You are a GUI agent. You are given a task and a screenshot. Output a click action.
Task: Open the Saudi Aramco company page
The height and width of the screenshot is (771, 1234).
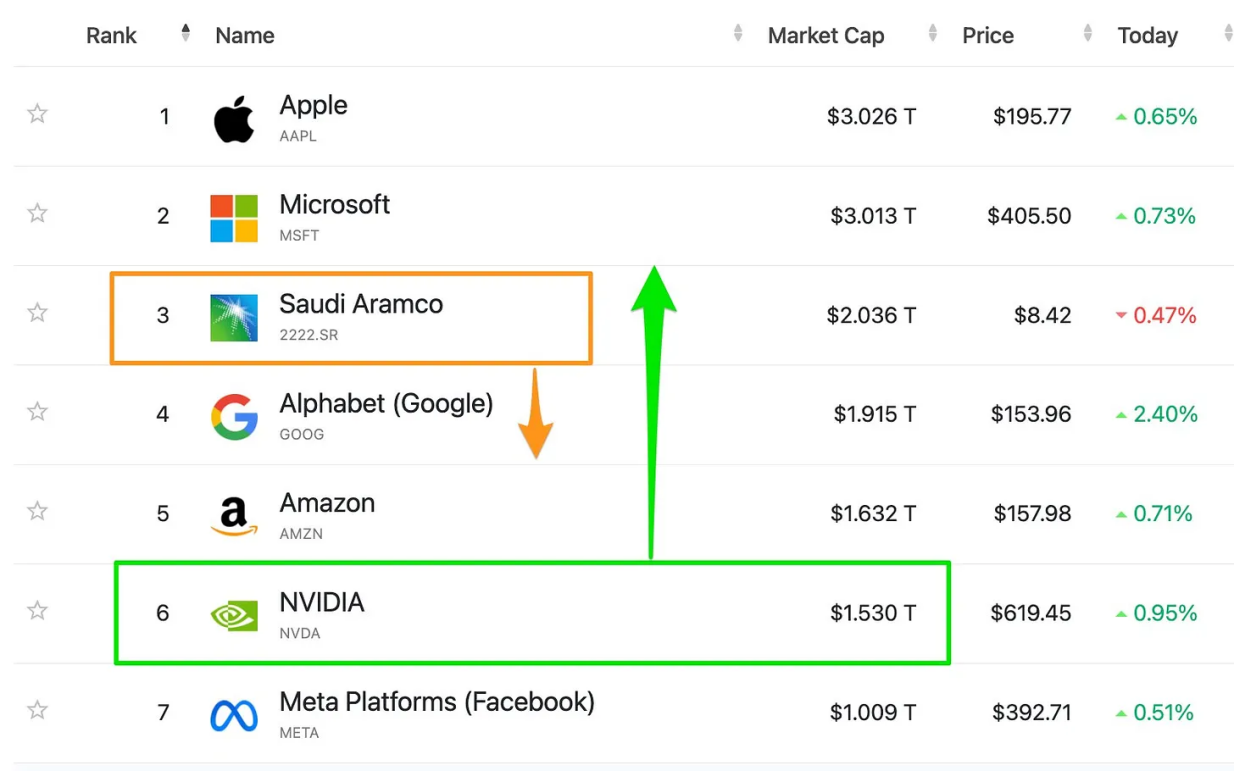pos(361,304)
